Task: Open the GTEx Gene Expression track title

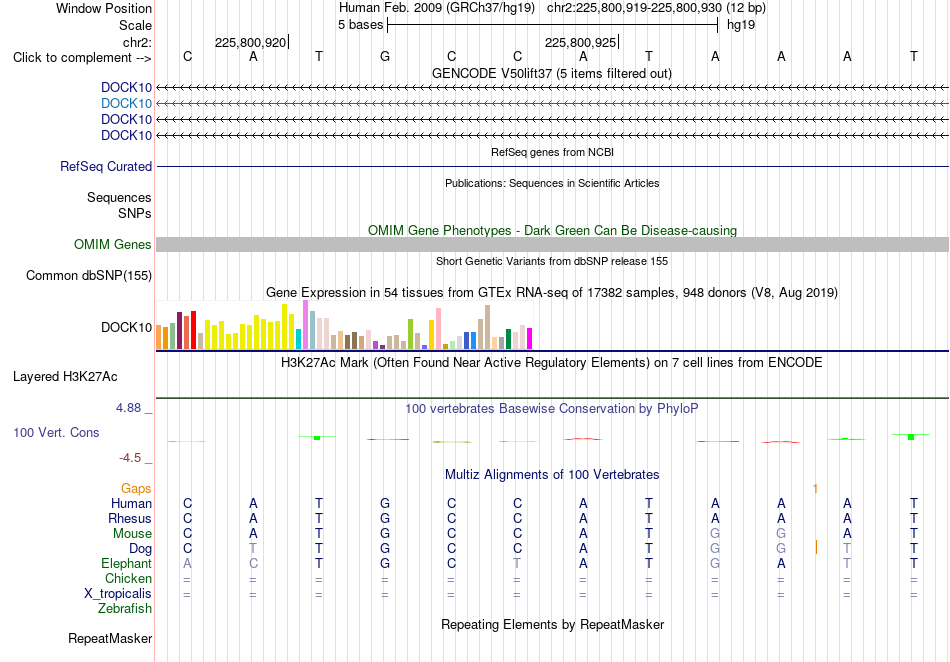Action: coord(552,293)
